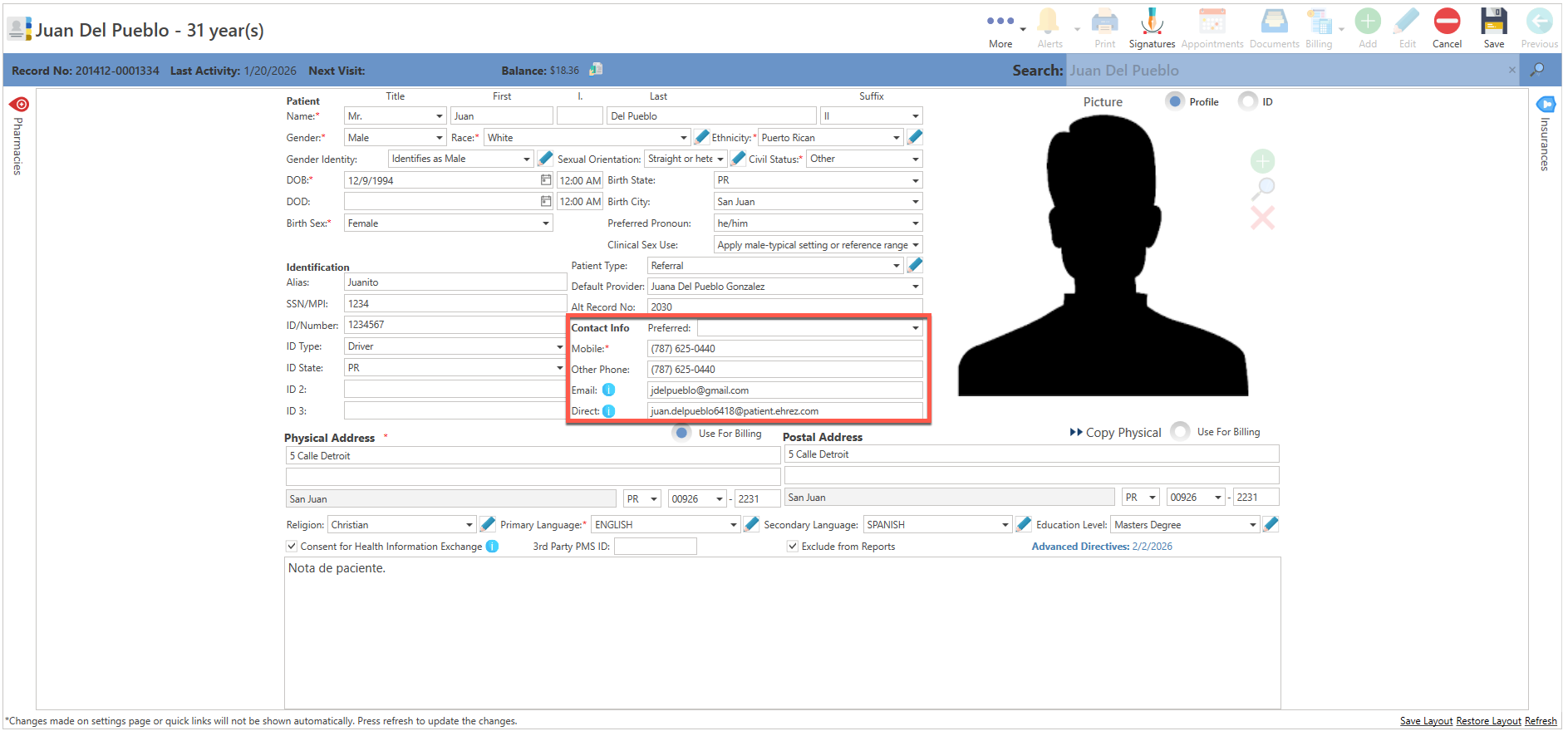Click the search magnifier icon
The width and height of the screenshot is (1568, 731).
(x=1537, y=70)
